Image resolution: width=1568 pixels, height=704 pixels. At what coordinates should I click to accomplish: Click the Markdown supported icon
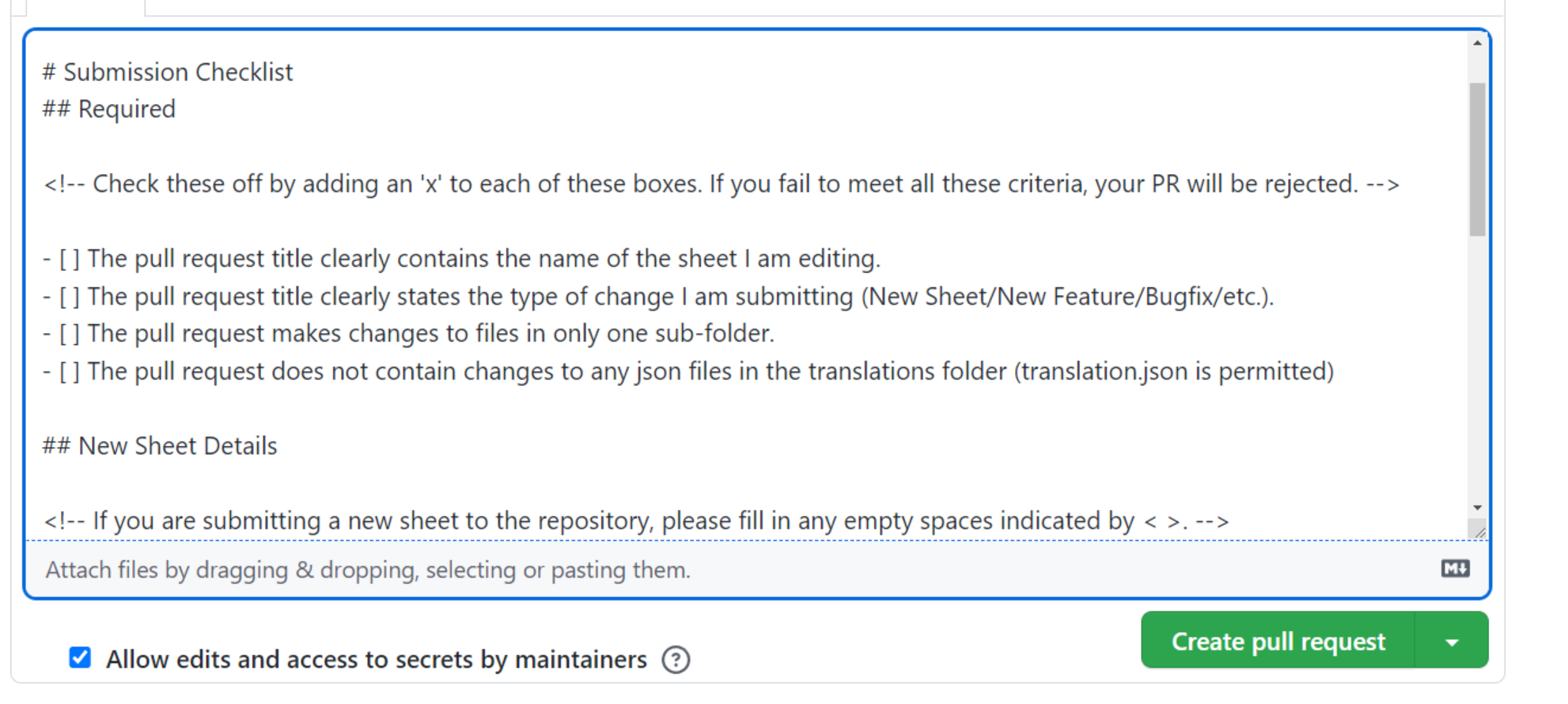point(1454,569)
